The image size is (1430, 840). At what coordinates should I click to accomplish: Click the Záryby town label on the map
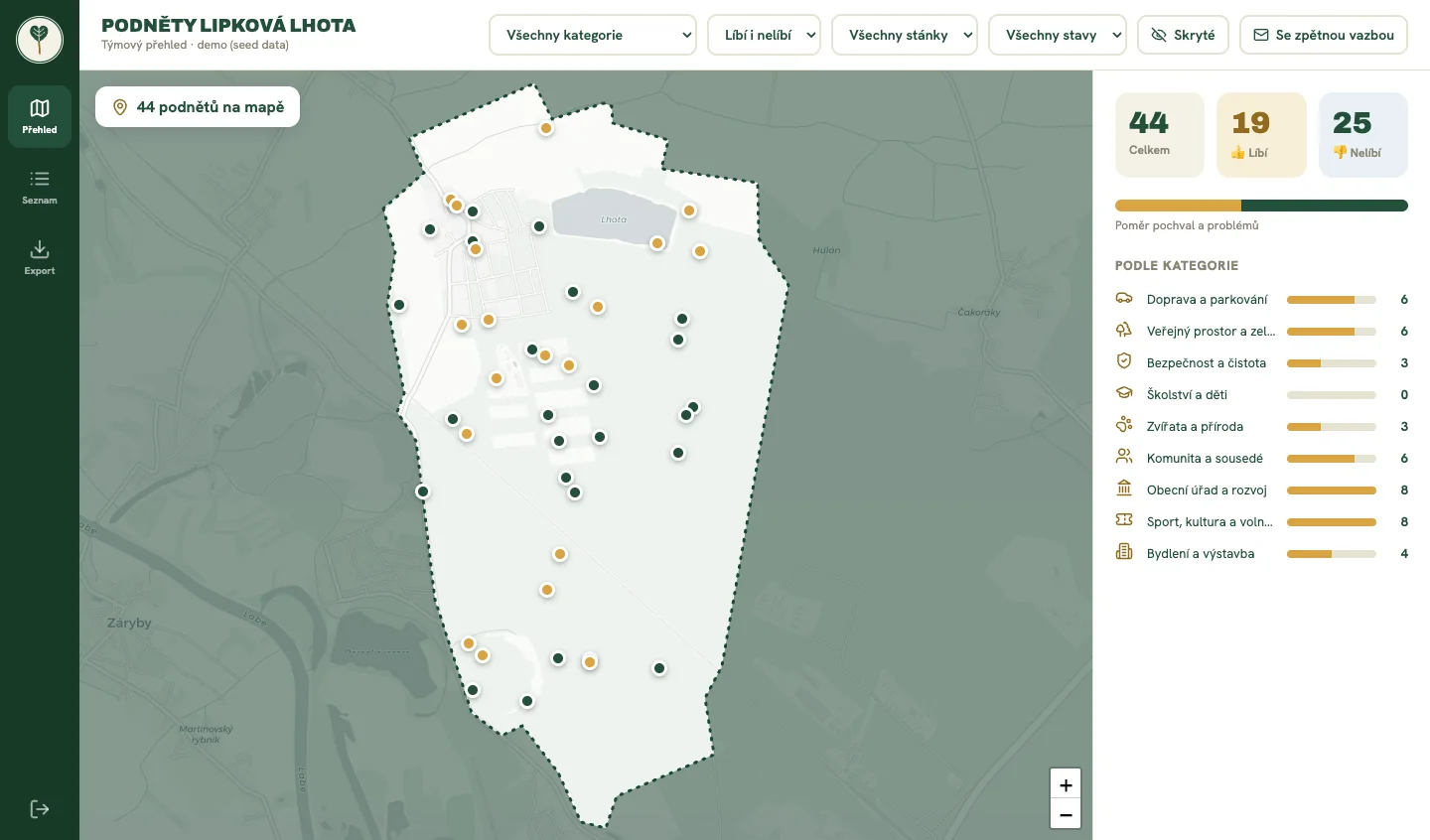(x=129, y=624)
